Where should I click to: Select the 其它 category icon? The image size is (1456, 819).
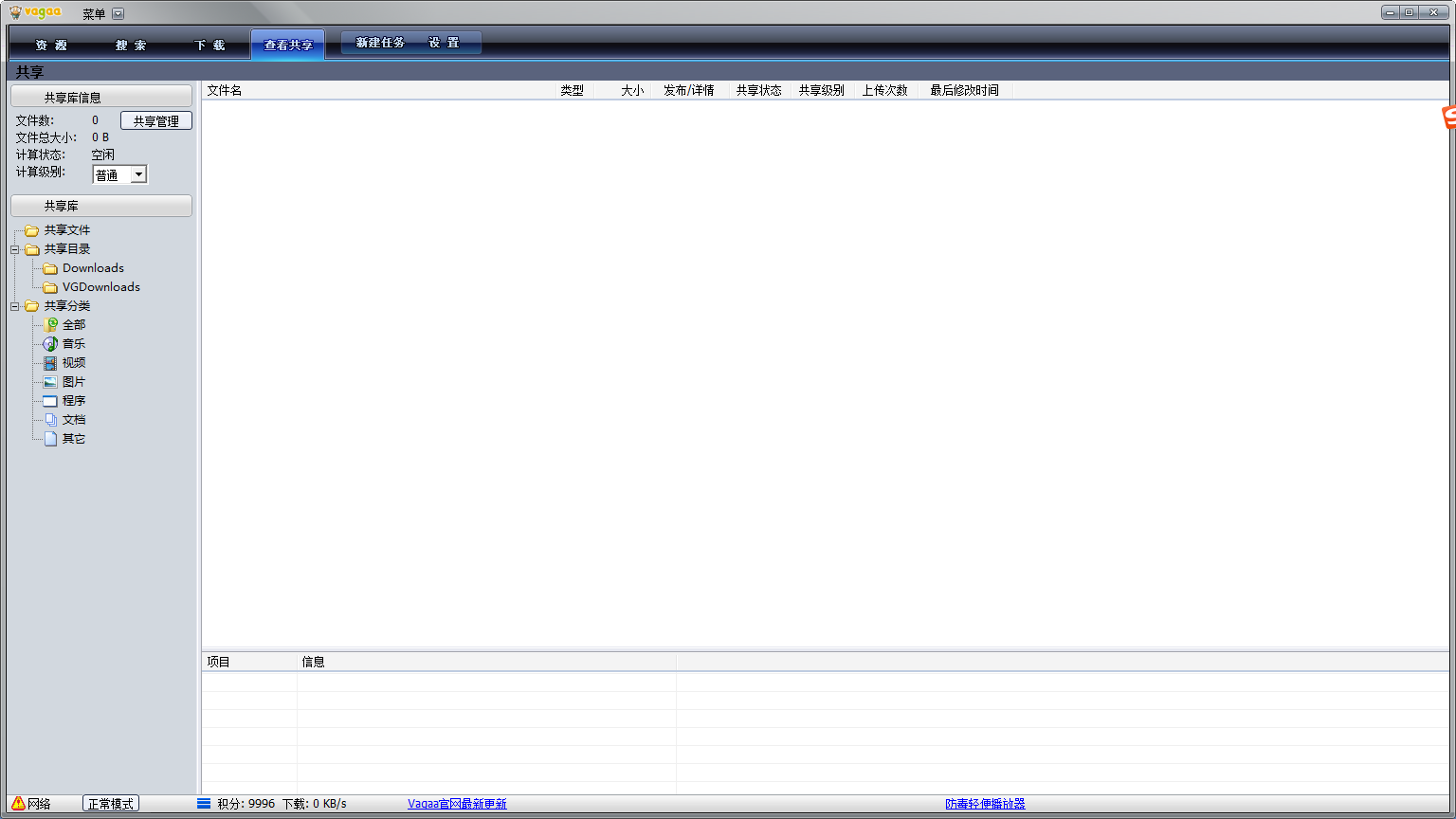pyautogui.click(x=50, y=438)
